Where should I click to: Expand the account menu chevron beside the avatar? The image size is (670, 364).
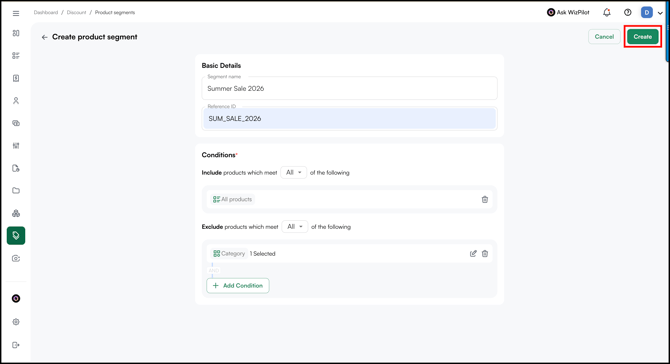click(660, 13)
